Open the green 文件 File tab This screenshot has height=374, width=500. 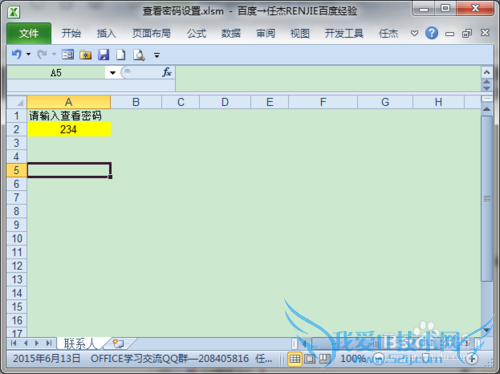[29, 33]
